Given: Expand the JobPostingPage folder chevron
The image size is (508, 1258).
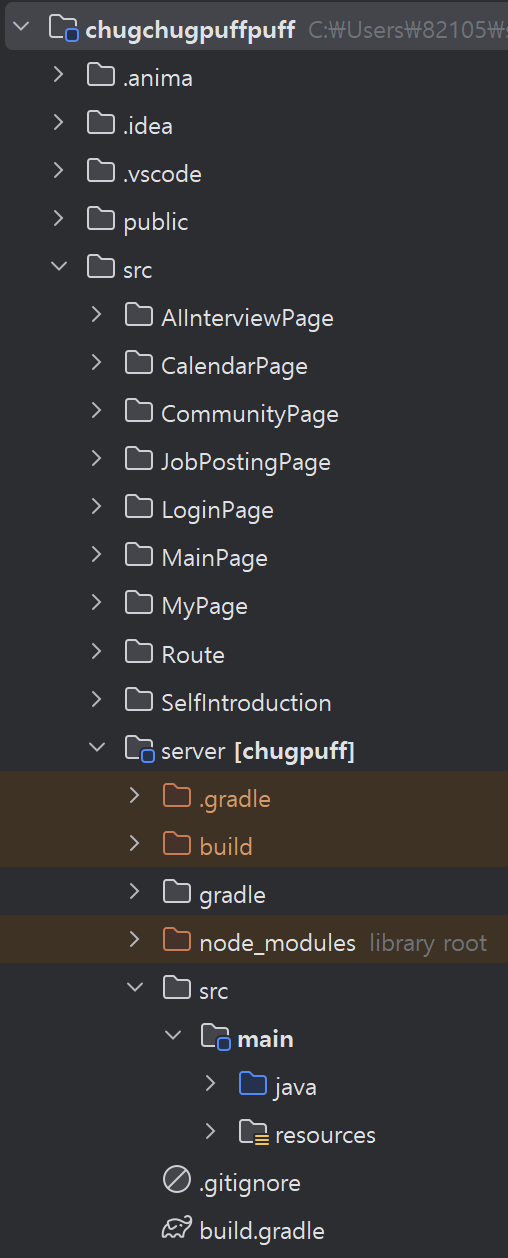Looking at the screenshot, I should coord(97,459).
